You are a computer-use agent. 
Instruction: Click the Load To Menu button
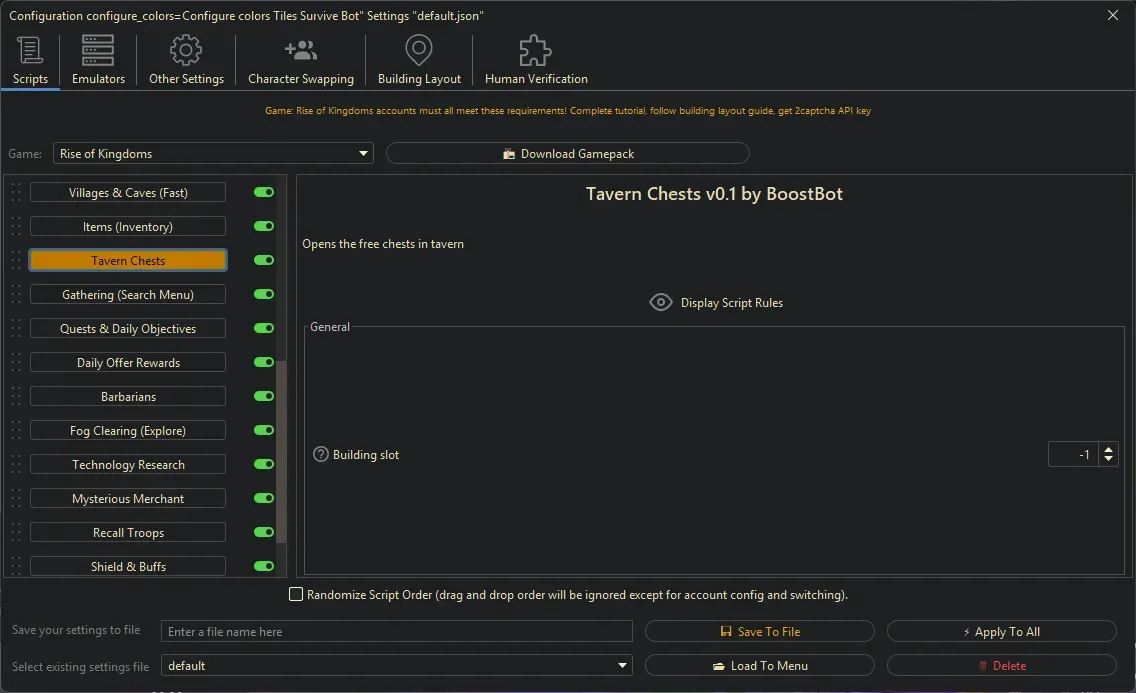(760, 665)
